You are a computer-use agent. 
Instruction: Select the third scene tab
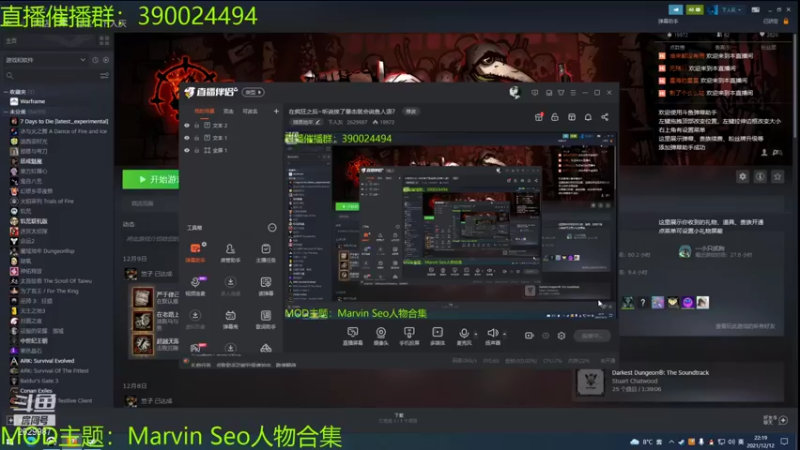(x=249, y=111)
